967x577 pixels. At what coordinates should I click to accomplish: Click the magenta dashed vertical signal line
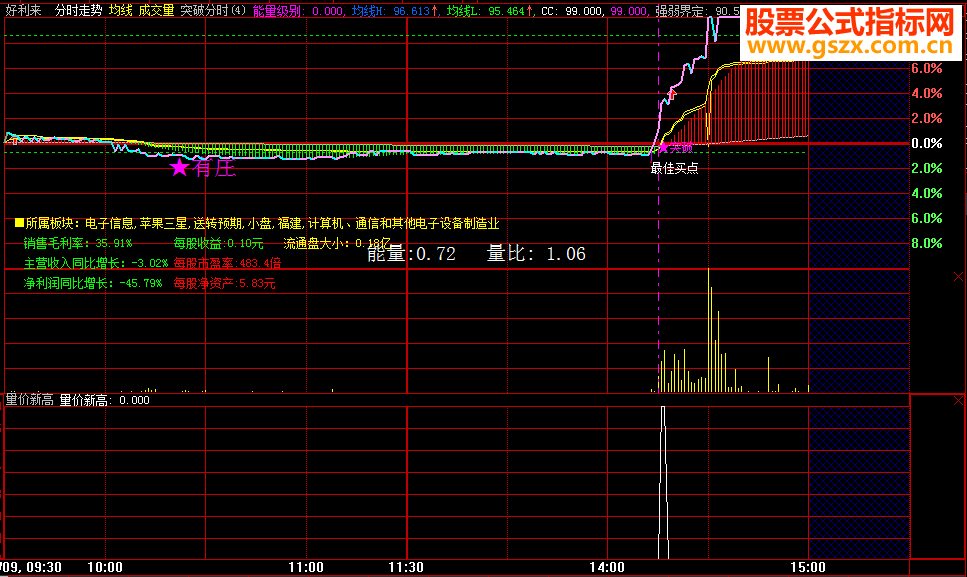coord(658,203)
